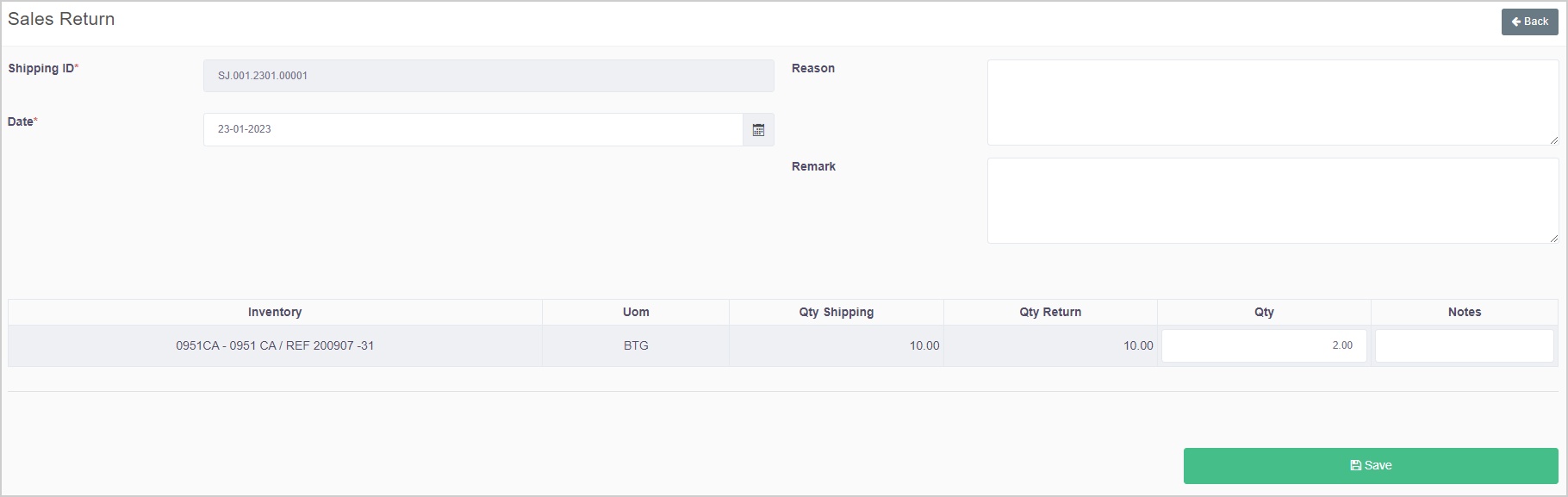
Task: Grab the Reason textarea resize handle
Action: pyautogui.click(x=1553, y=140)
